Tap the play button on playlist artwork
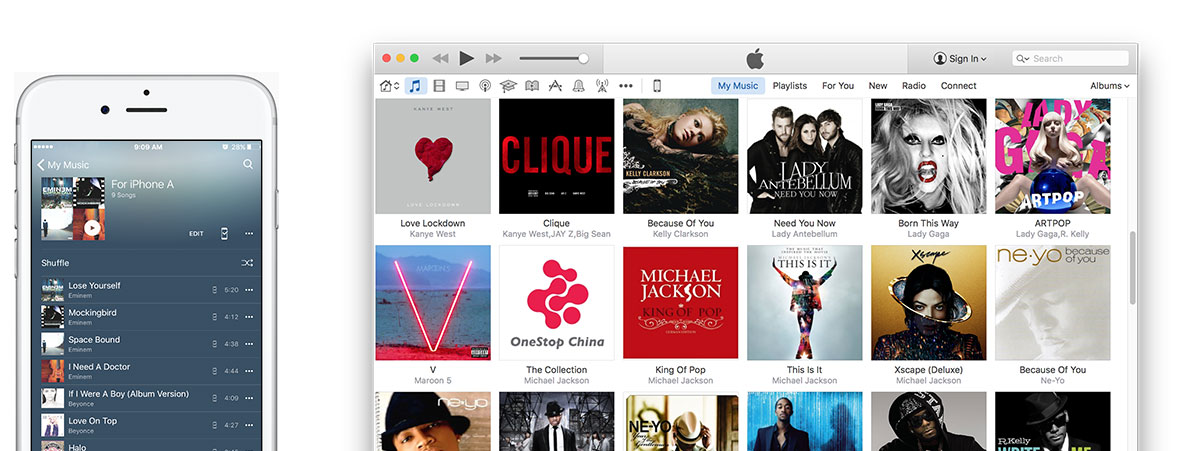1191x451 pixels. pyautogui.click(x=92, y=227)
